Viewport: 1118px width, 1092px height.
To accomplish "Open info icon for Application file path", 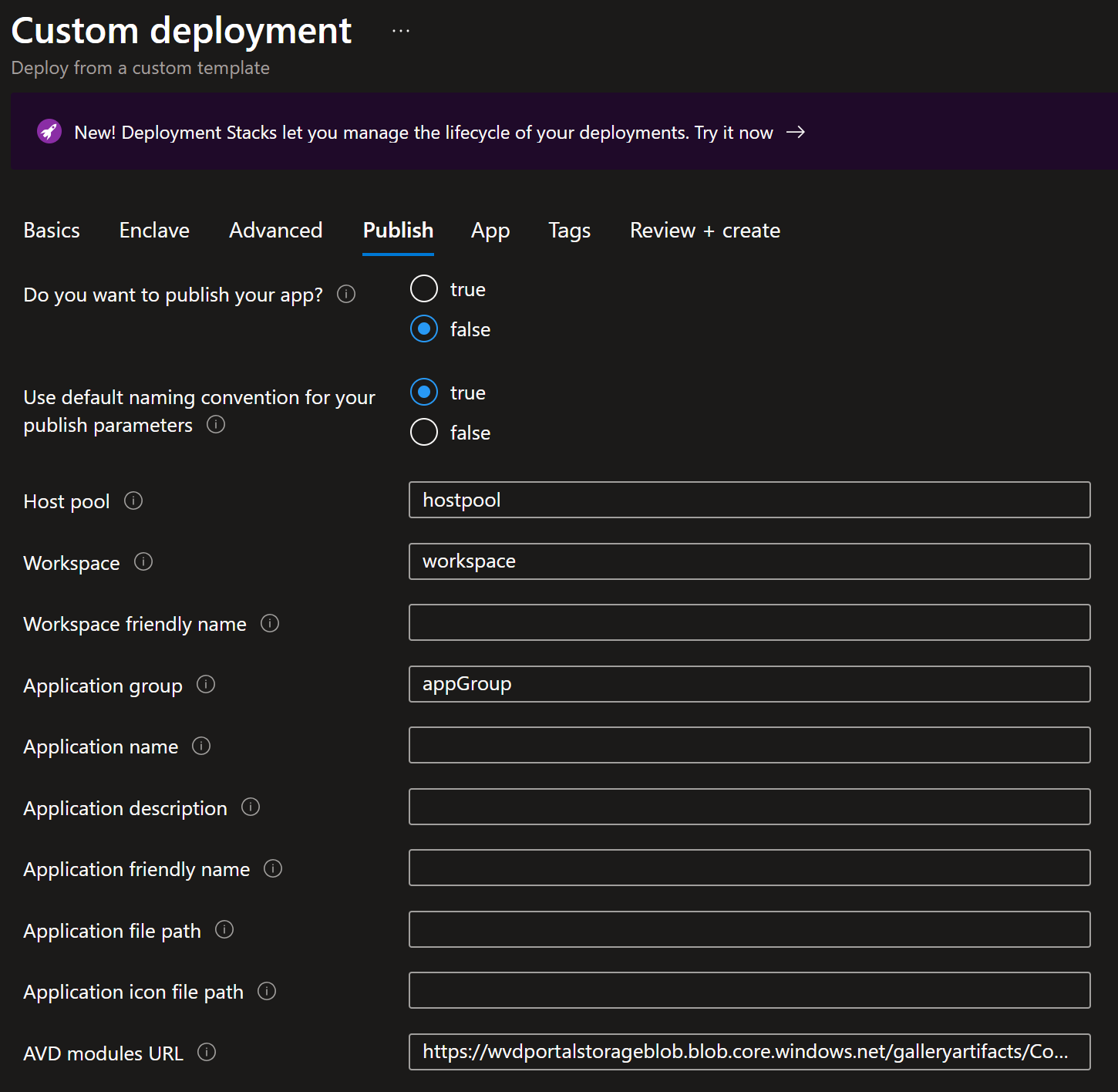I will [224, 929].
